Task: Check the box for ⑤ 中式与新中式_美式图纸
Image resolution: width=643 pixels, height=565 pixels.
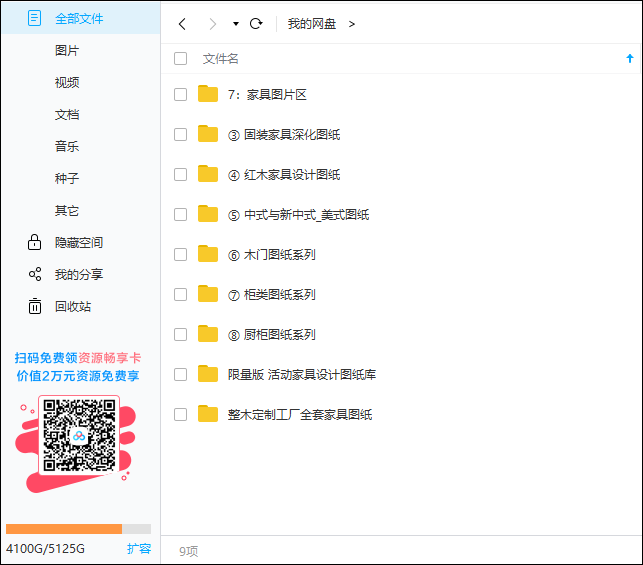Action: (180, 214)
